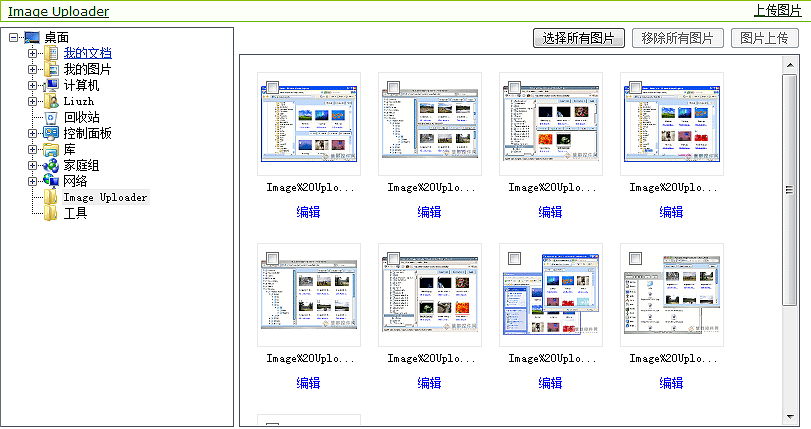Select Image Uploader folder in tree
Image resolution: width=811 pixels, height=429 pixels.
pyautogui.click(x=104, y=198)
